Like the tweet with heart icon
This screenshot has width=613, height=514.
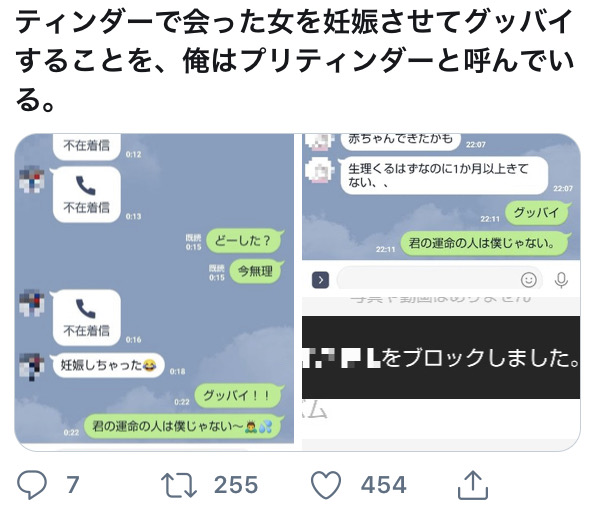(x=326, y=485)
